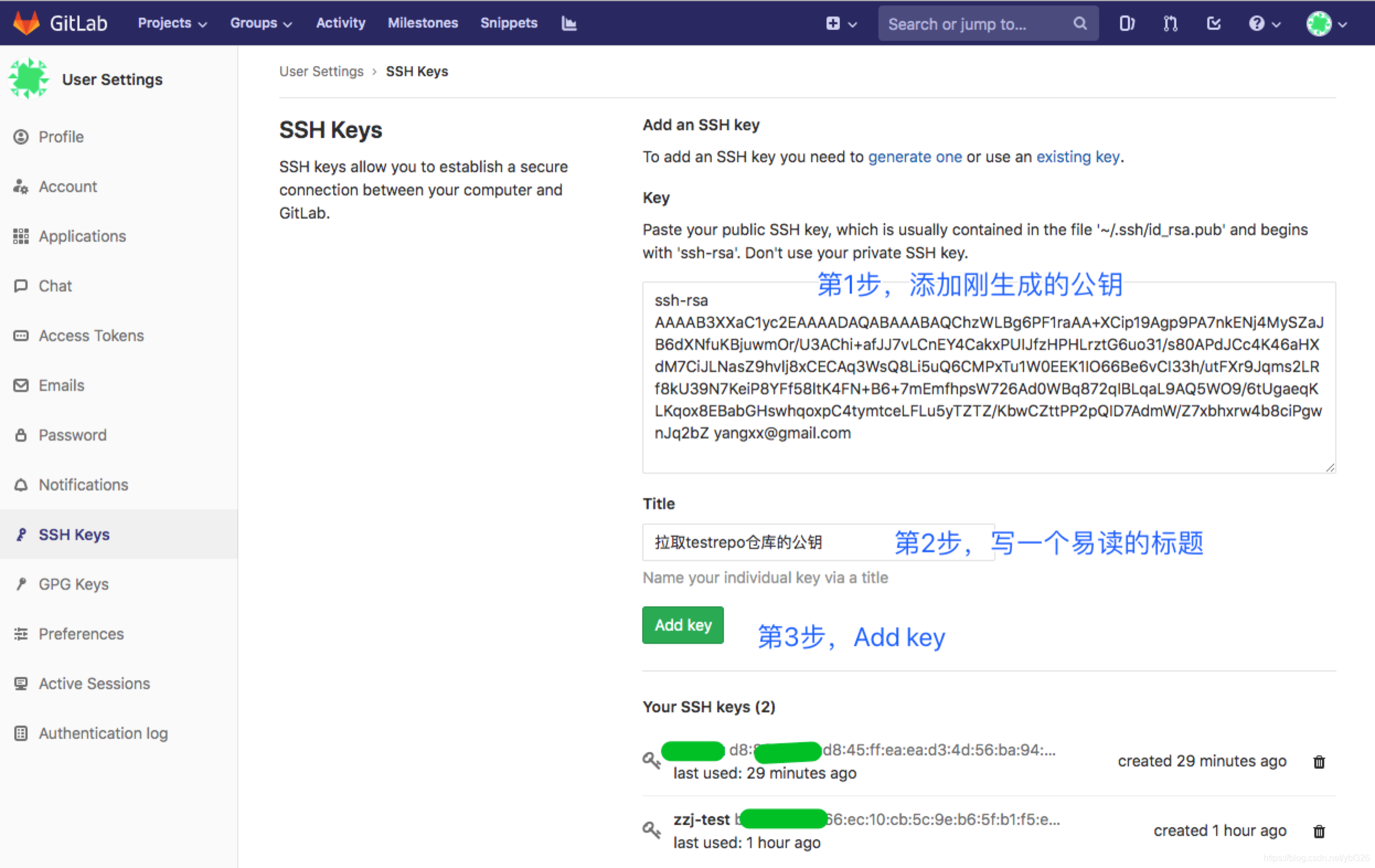Open the new item plus dropdown

(840, 23)
